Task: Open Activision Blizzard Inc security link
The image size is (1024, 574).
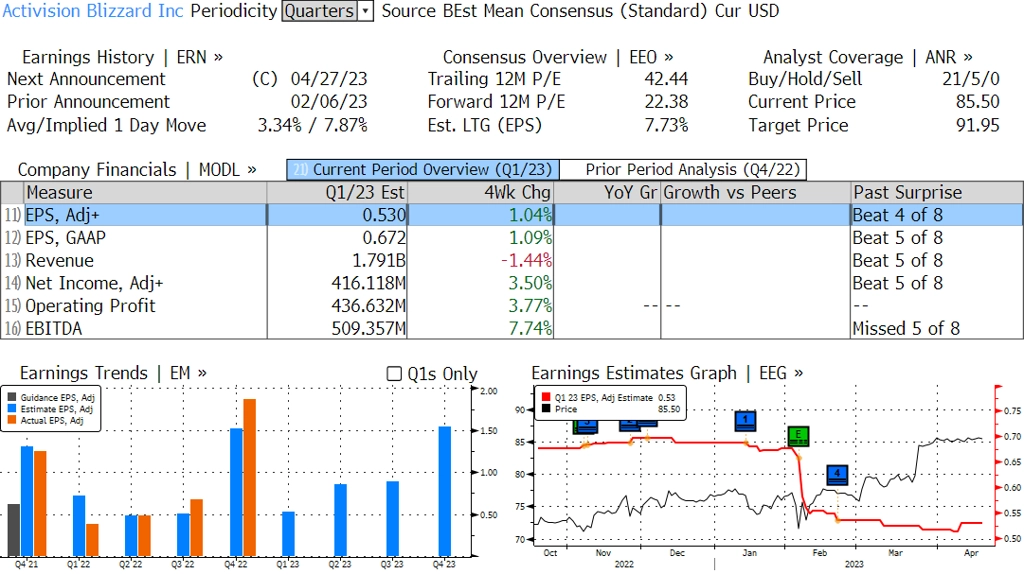Action: click(x=93, y=11)
